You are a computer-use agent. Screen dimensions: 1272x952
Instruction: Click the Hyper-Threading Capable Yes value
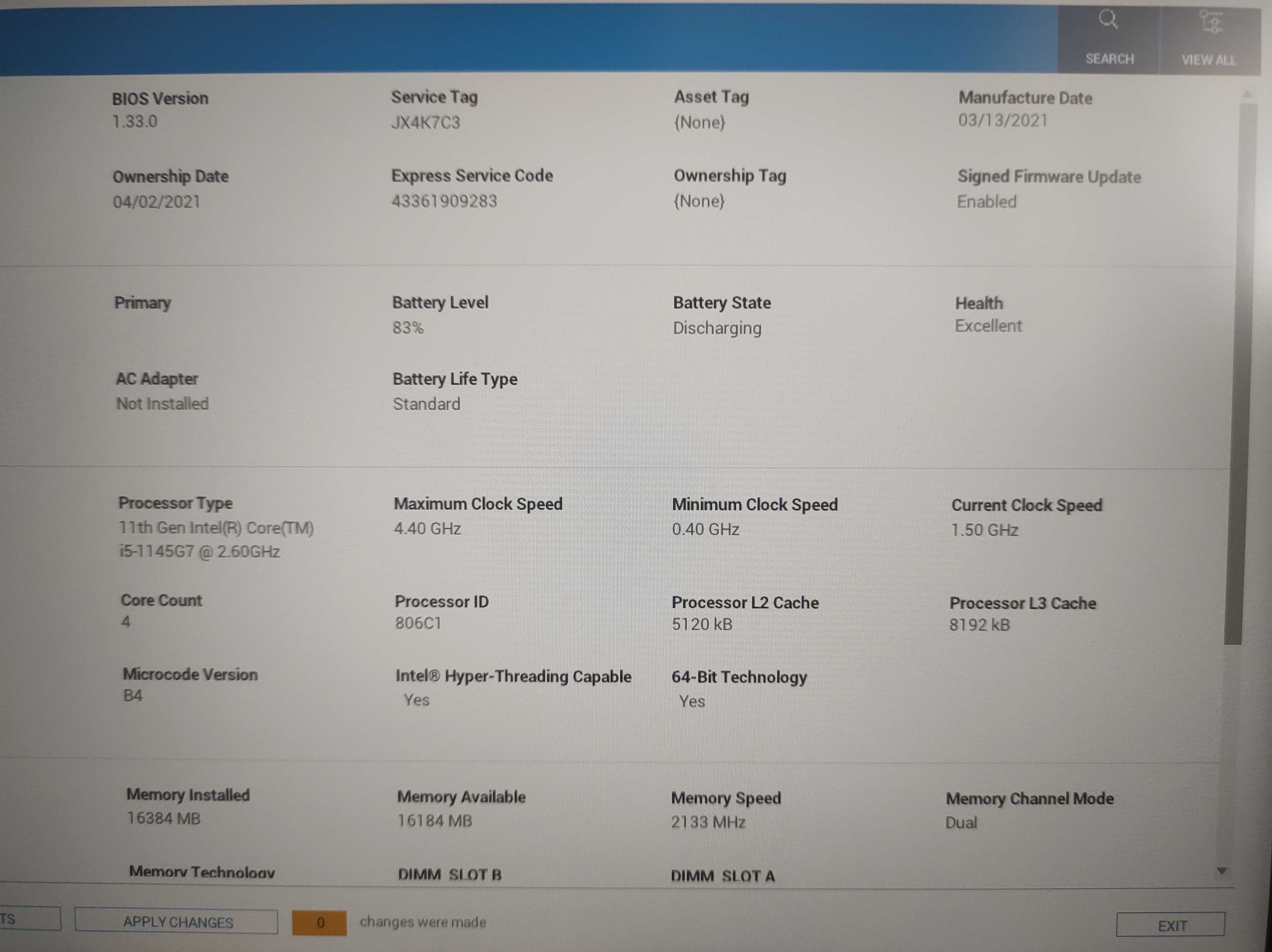point(416,701)
